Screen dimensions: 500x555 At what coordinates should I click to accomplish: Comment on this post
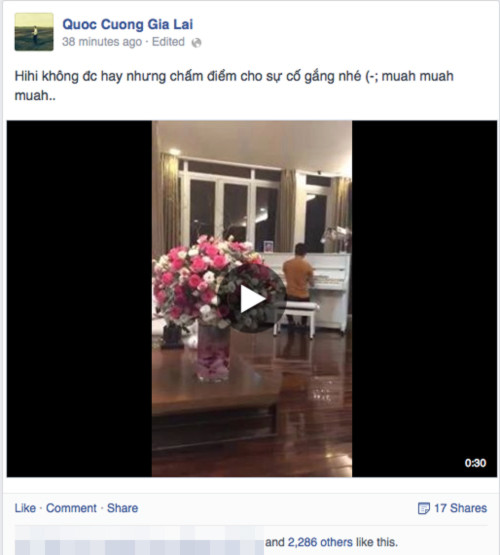click(71, 508)
